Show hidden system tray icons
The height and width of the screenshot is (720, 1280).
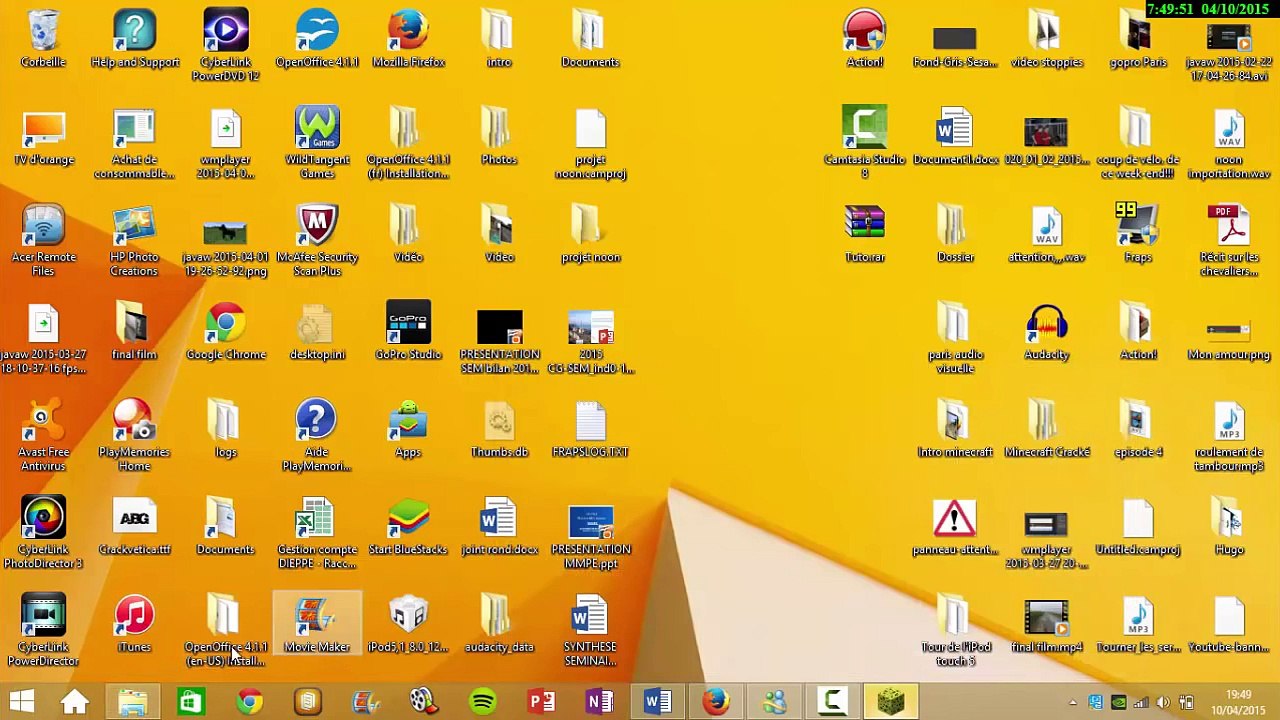click(x=1073, y=702)
